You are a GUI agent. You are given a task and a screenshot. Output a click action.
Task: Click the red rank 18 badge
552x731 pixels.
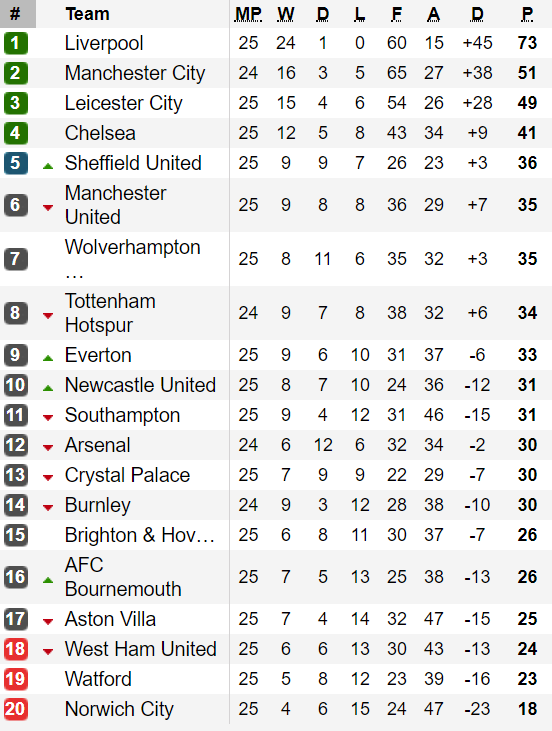pyautogui.click(x=15, y=649)
